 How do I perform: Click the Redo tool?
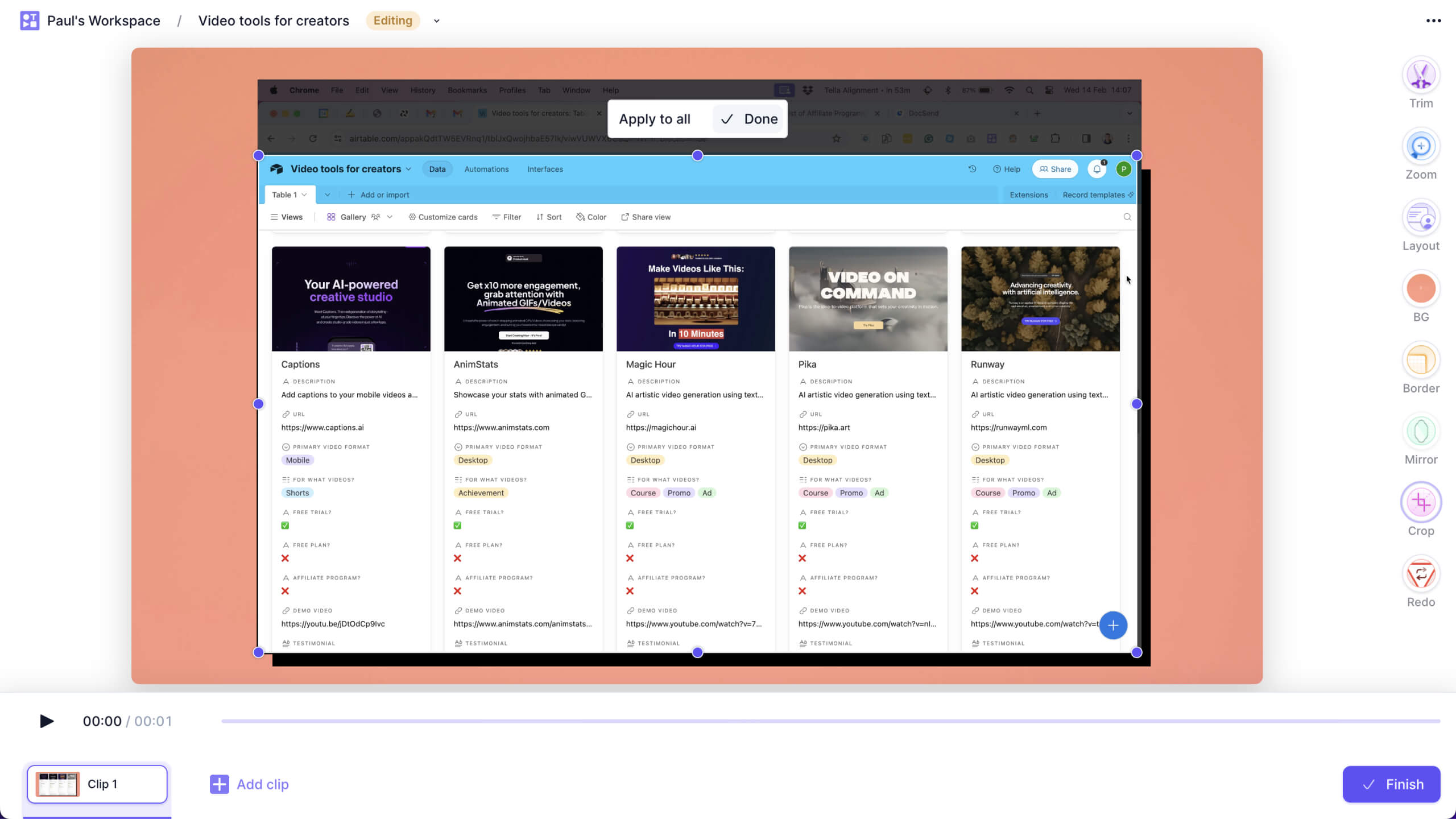click(1420, 574)
